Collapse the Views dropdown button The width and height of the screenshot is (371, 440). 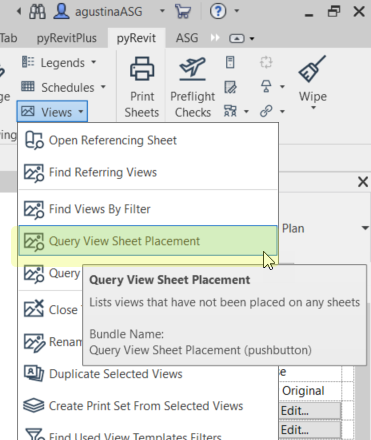(x=52, y=112)
